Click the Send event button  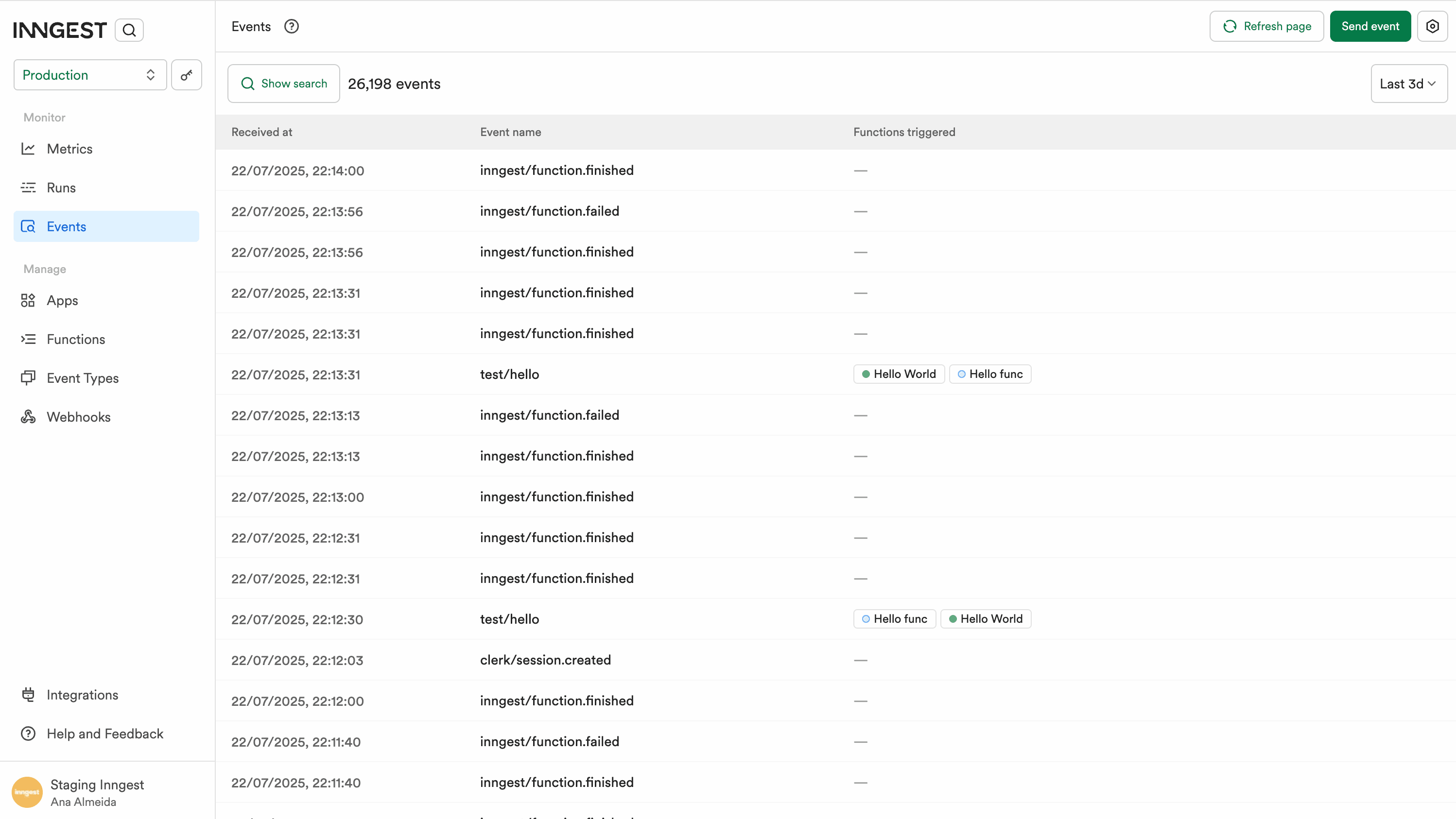coord(1370,26)
